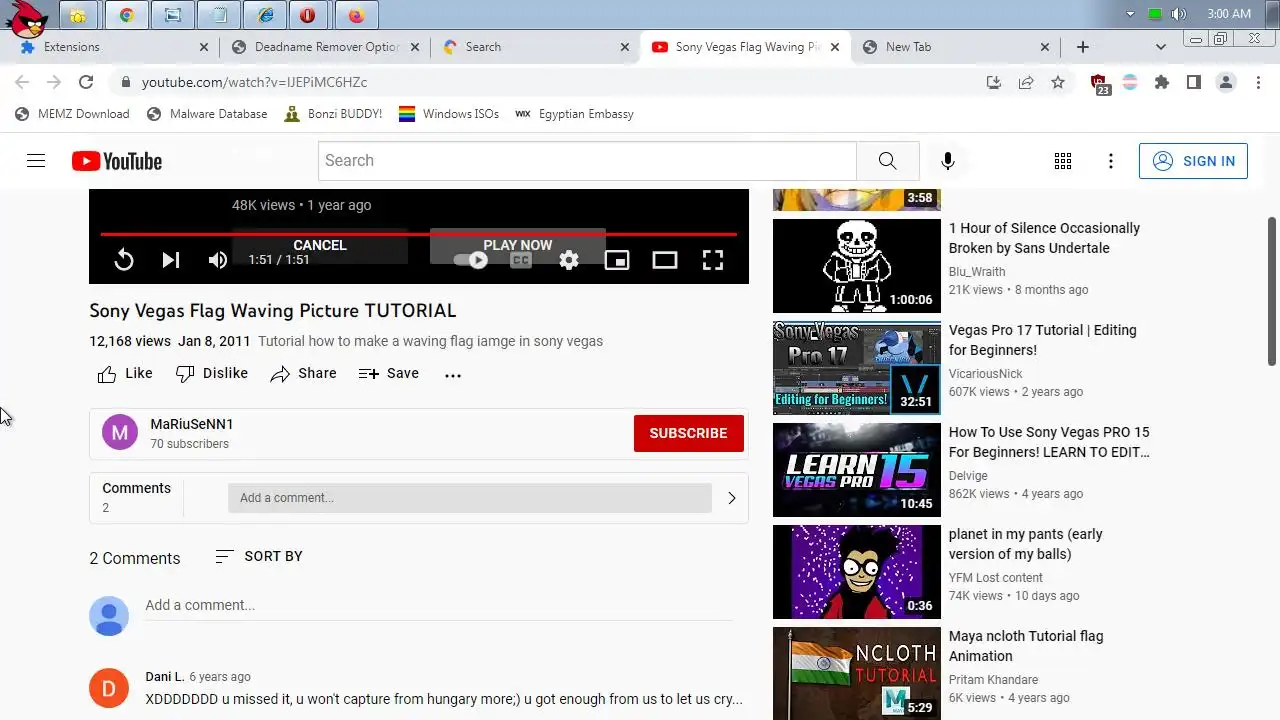Open the YouTube apps grid

pos(1063,161)
